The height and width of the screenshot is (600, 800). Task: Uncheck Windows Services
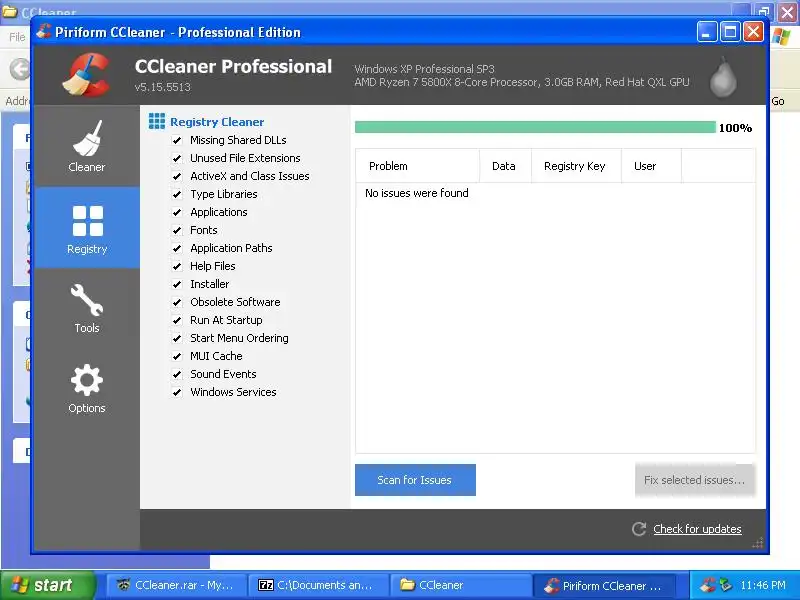point(177,392)
